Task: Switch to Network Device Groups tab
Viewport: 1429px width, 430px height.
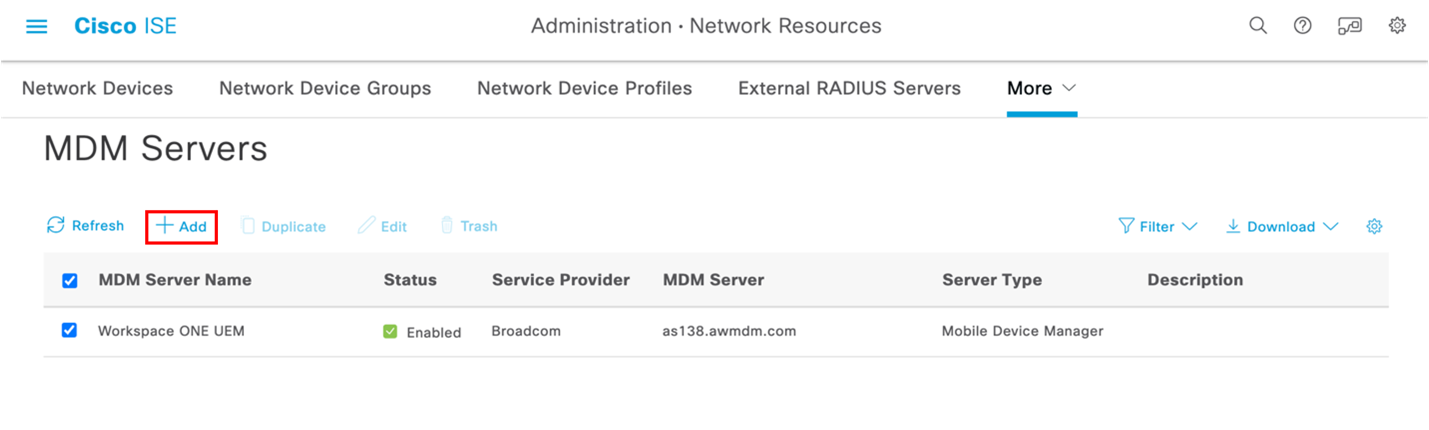Action: 325,88
